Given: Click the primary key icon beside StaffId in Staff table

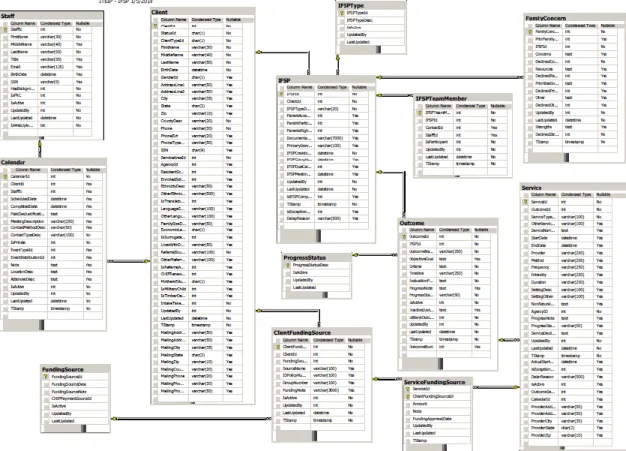Looking at the screenshot, I should point(5,30).
